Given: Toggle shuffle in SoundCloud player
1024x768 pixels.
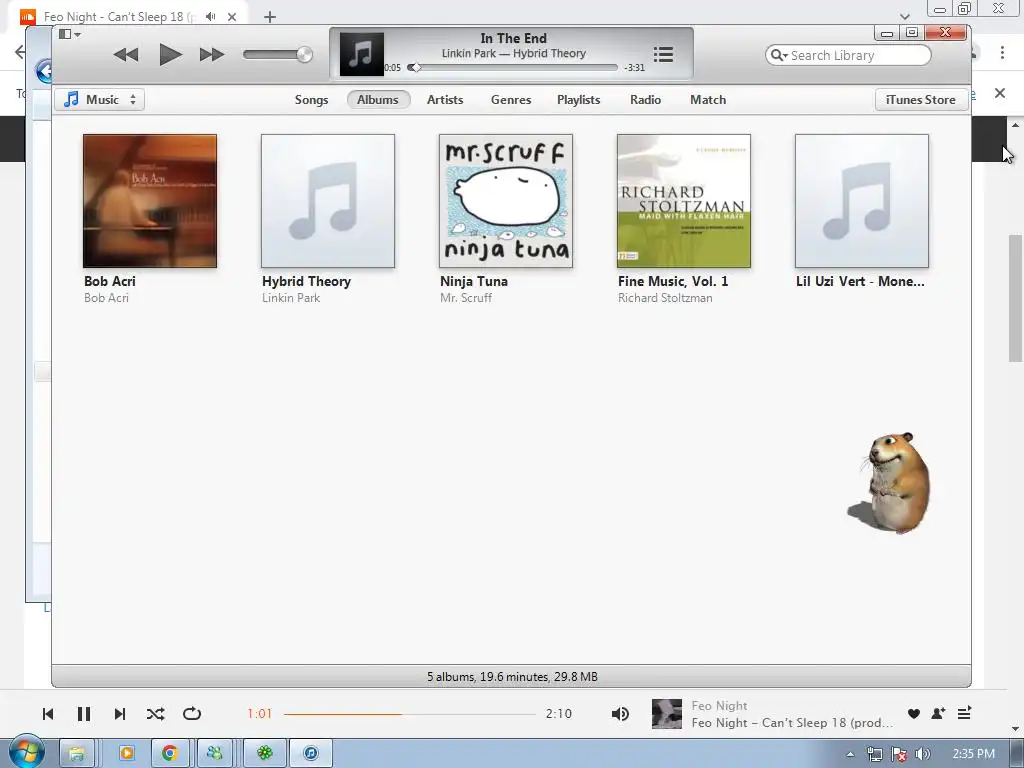Looking at the screenshot, I should pos(155,714).
